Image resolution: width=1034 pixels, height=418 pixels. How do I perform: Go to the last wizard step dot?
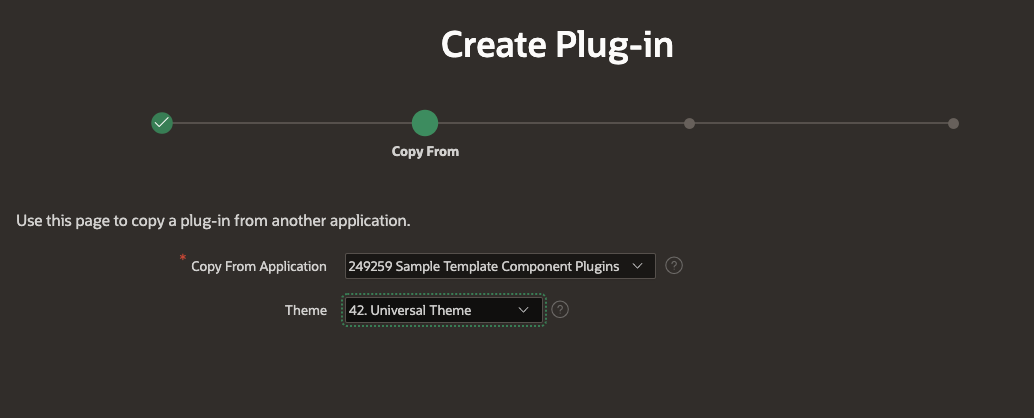click(953, 123)
